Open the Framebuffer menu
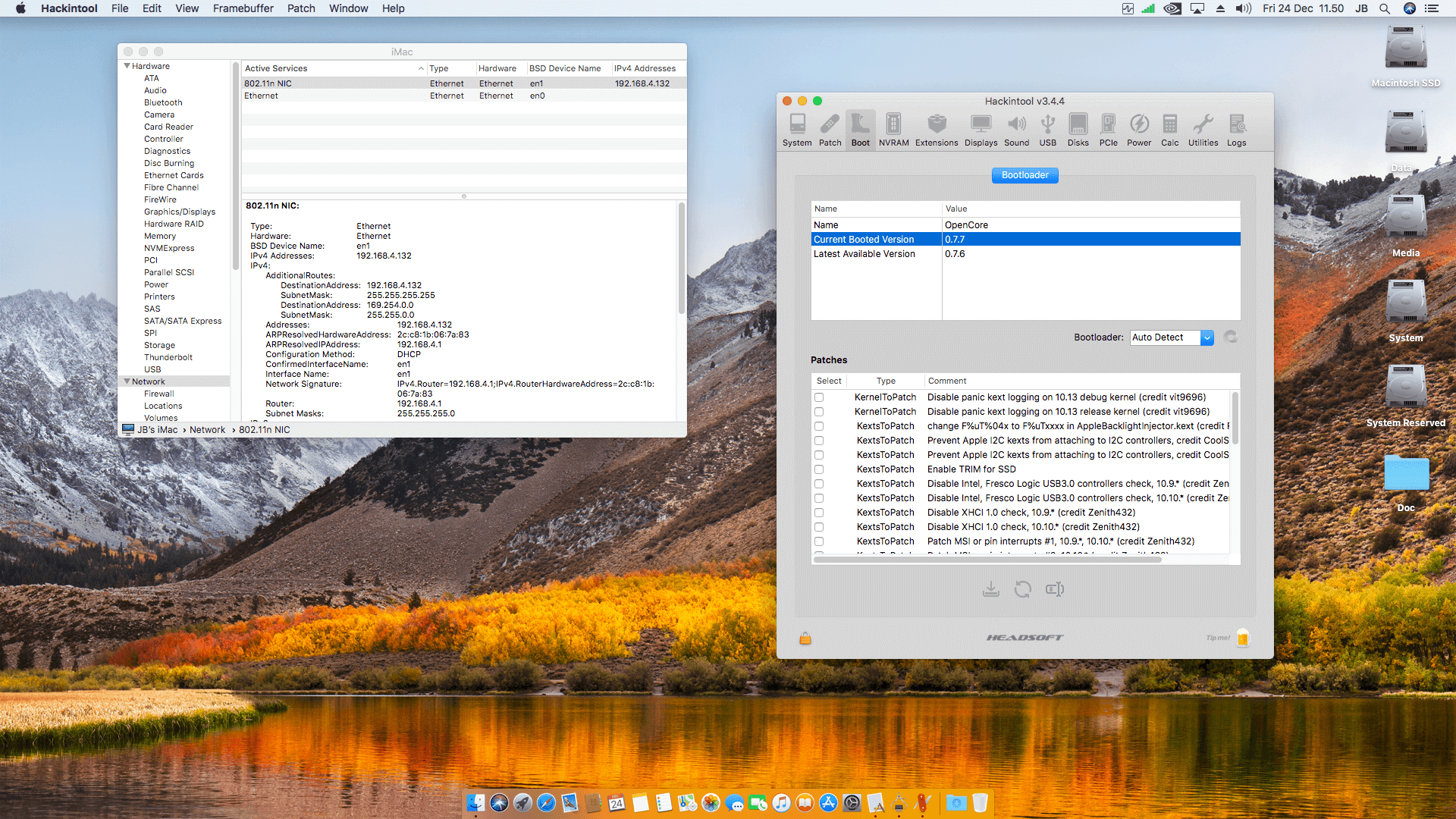The width and height of the screenshot is (1456, 819). point(243,8)
